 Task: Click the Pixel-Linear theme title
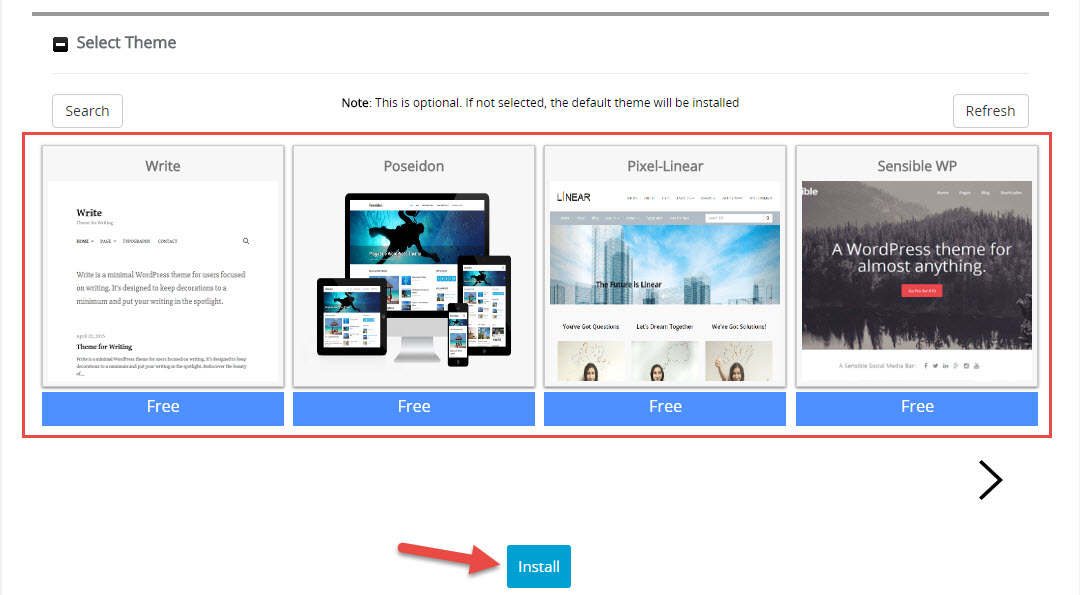(665, 166)
